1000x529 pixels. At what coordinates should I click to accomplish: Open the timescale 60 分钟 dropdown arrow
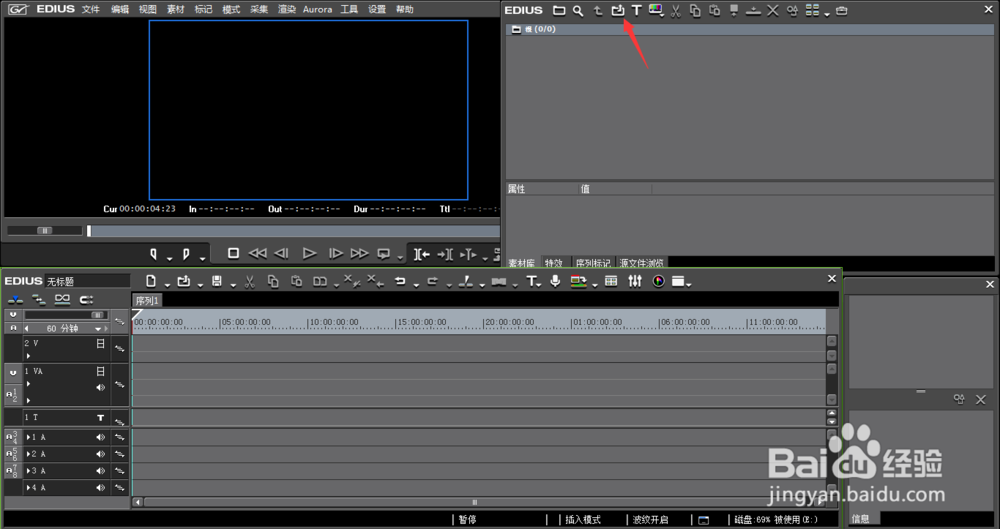point(98,329)
